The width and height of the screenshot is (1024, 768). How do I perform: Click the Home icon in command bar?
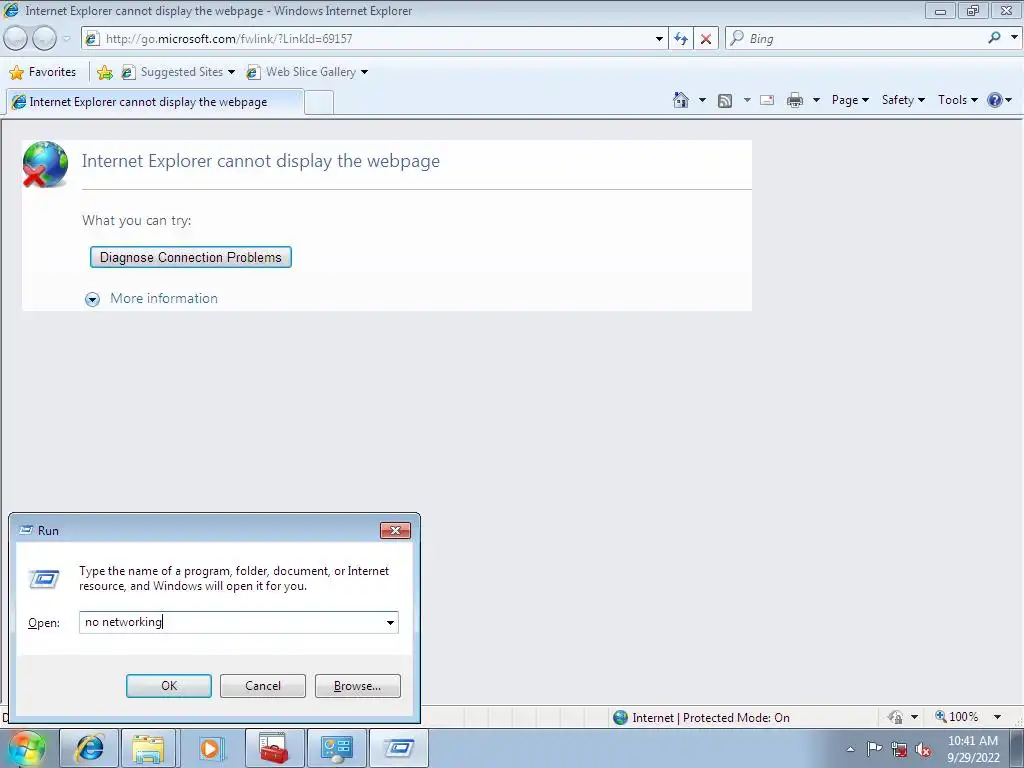tap(680, 100)
